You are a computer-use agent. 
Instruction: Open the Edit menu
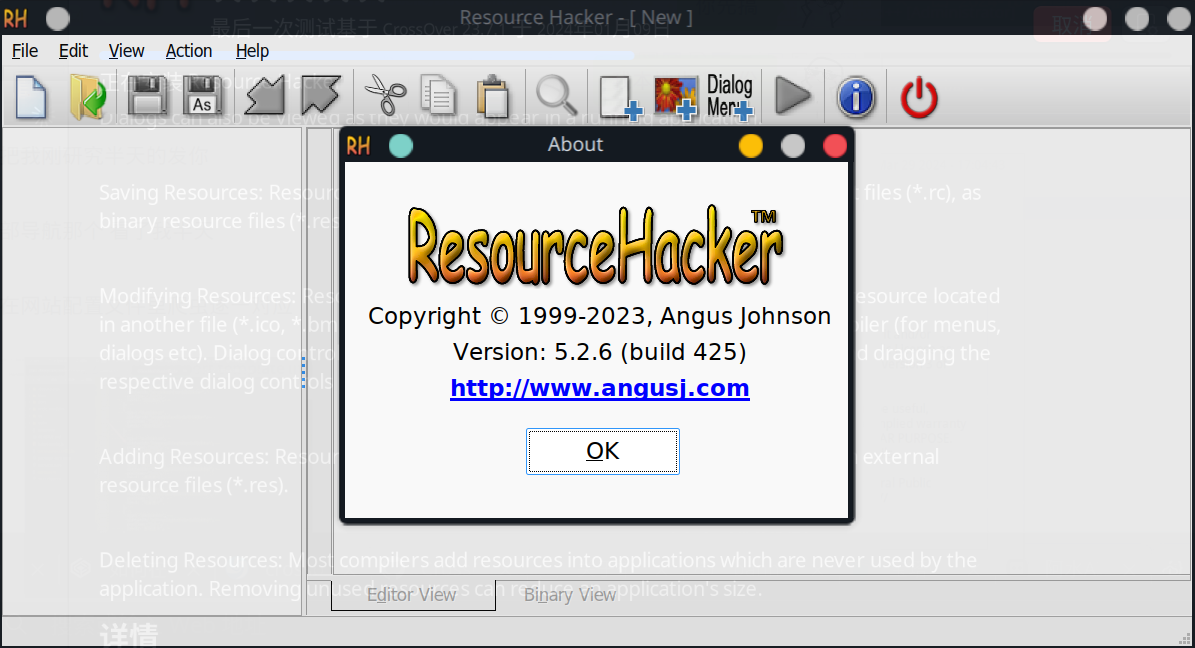click(x=73, y=51)
